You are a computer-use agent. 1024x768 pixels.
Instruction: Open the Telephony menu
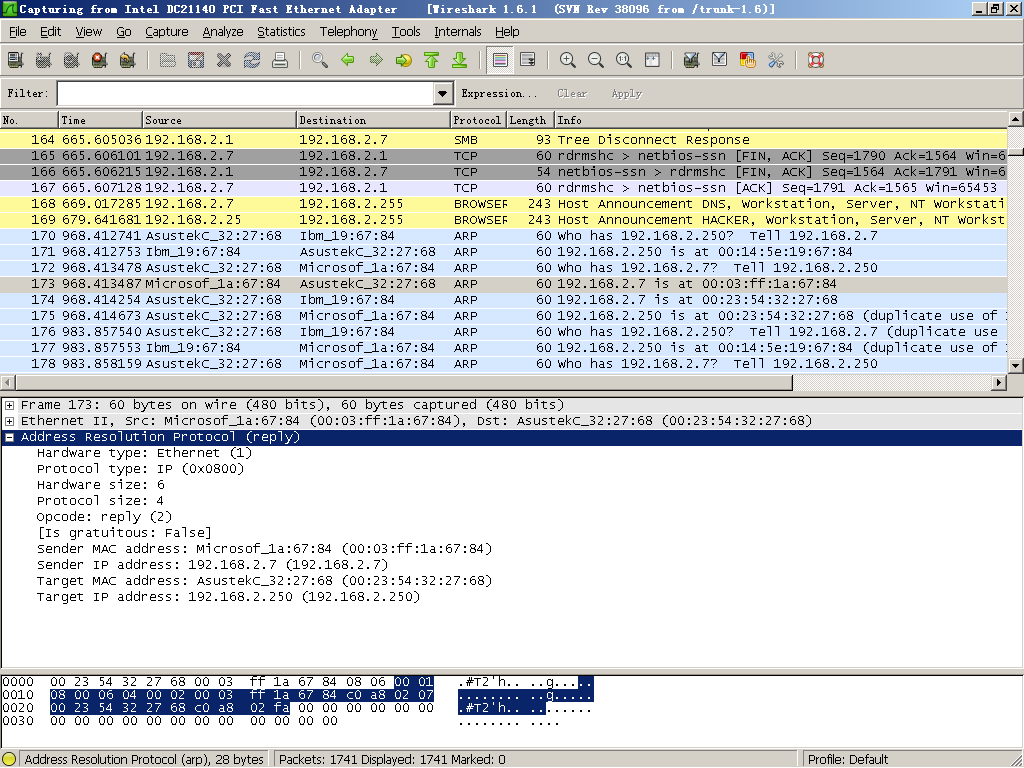348,31
